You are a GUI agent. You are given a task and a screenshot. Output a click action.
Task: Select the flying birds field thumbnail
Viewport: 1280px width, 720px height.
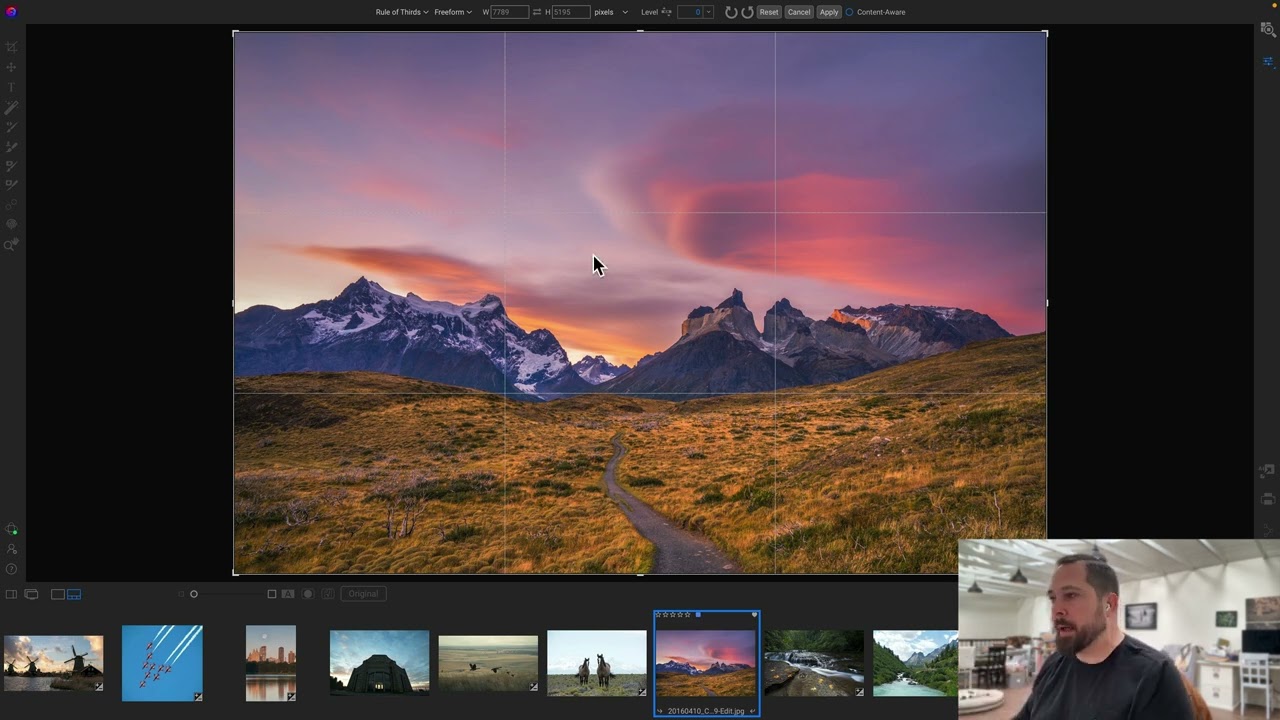[488, 663]
